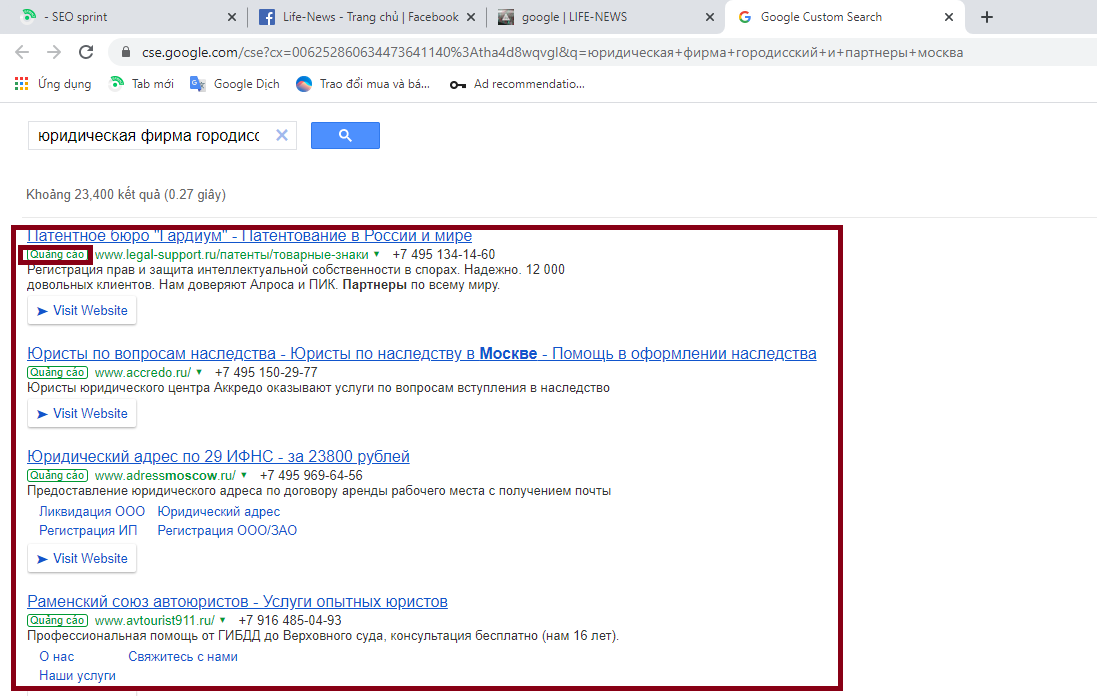
Task: Close the Life-News Facebook tab
Action: tap(470, 17)
